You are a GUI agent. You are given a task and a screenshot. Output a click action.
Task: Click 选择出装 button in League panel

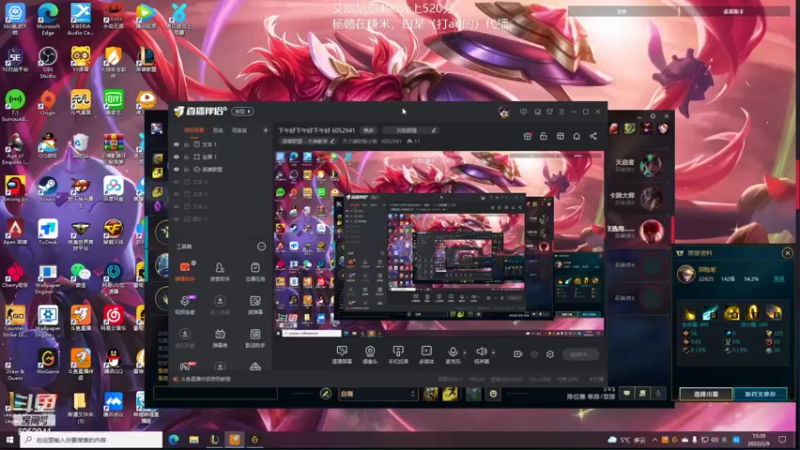tap(706, 394)
